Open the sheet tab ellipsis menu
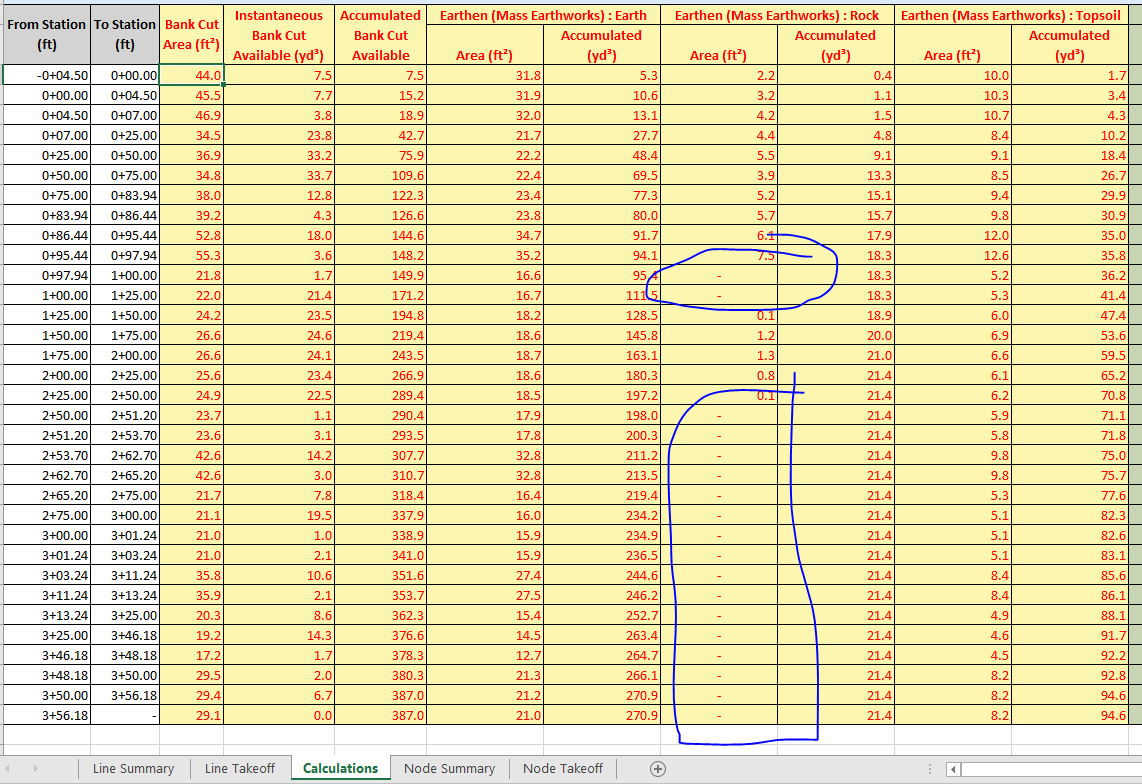Viewport: 1142px width, 784px height. 930,769
